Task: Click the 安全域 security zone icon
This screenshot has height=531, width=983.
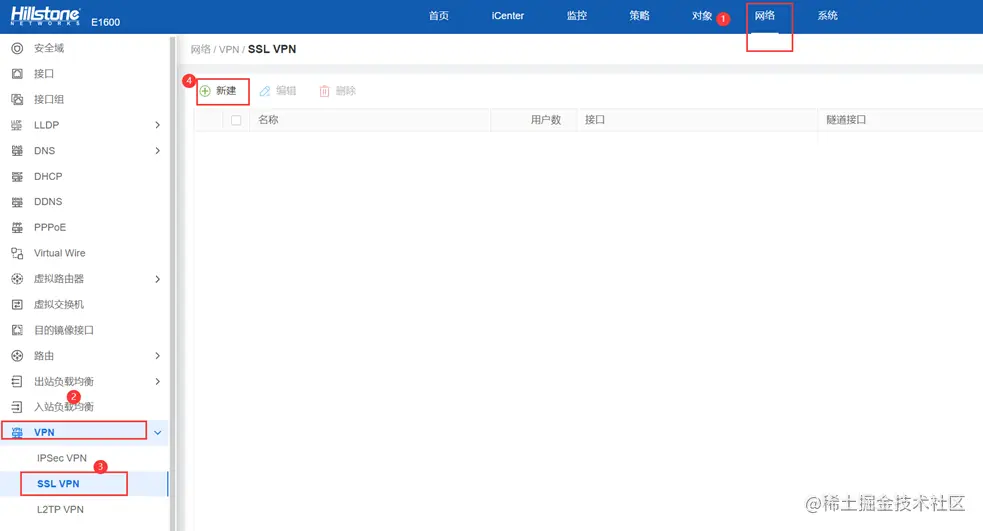Action: tap(17, 48)
